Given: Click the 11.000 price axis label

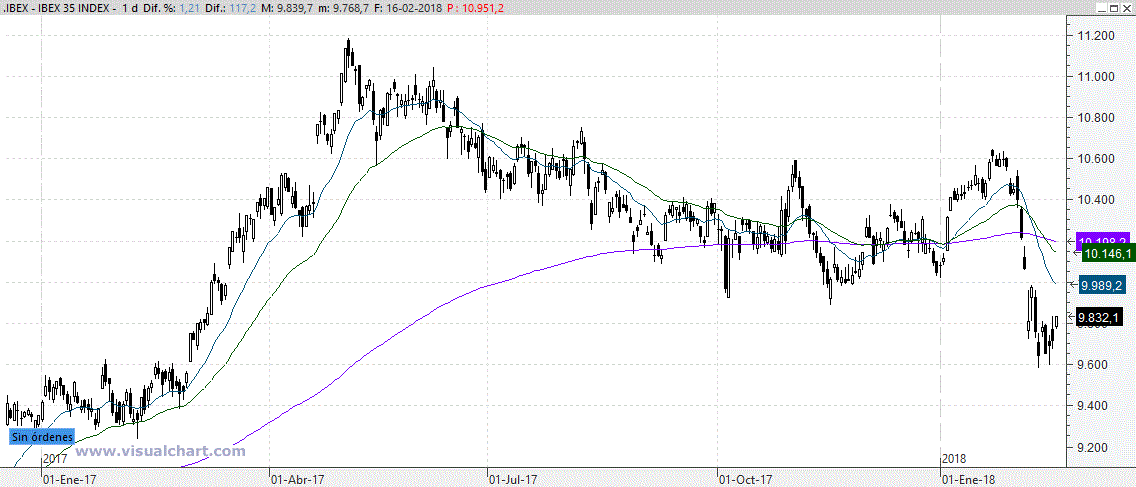Looking at the screenshot, I should pos(1095,78).
